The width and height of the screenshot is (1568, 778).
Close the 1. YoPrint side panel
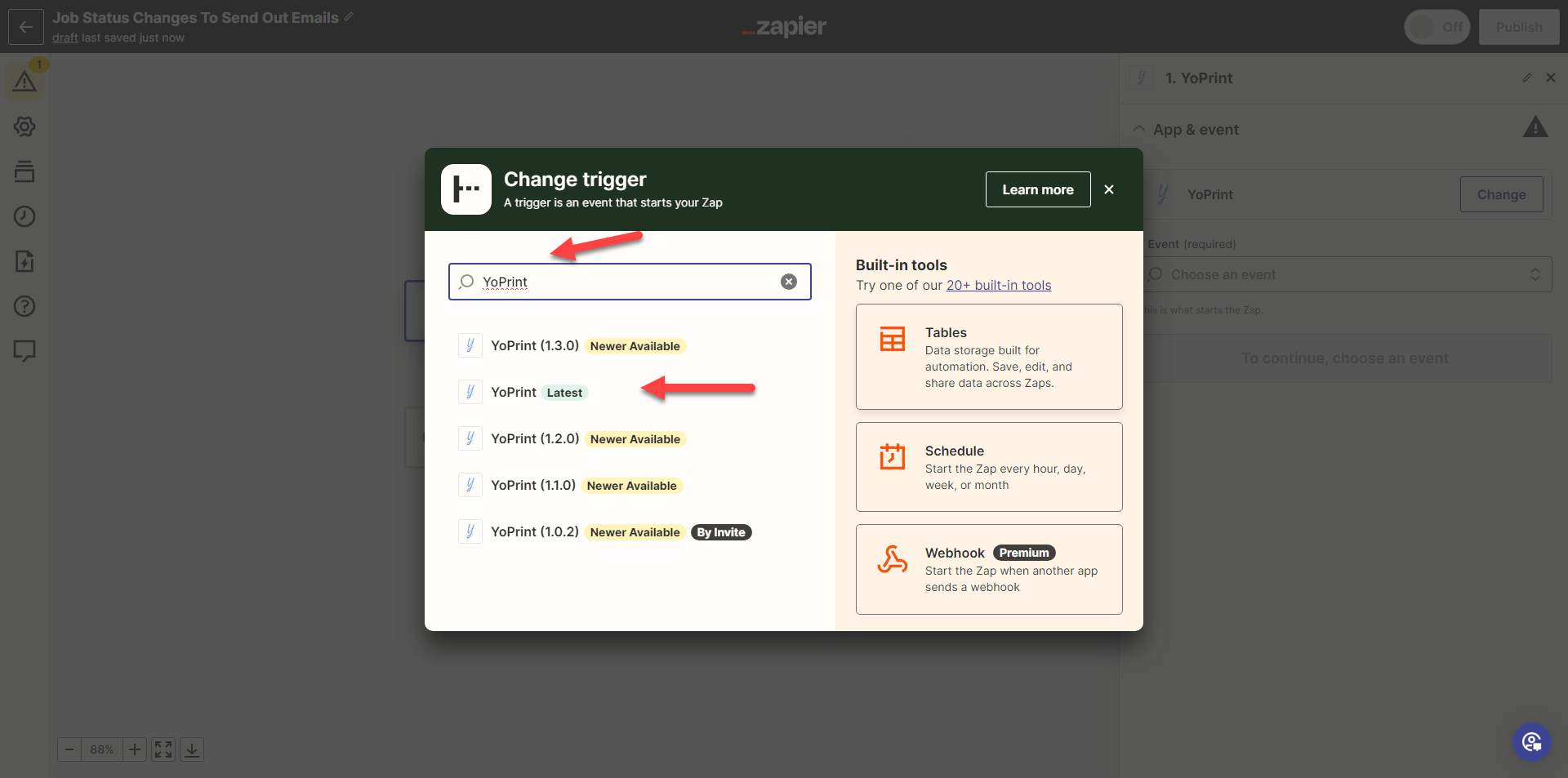(x=1551, y=78)
